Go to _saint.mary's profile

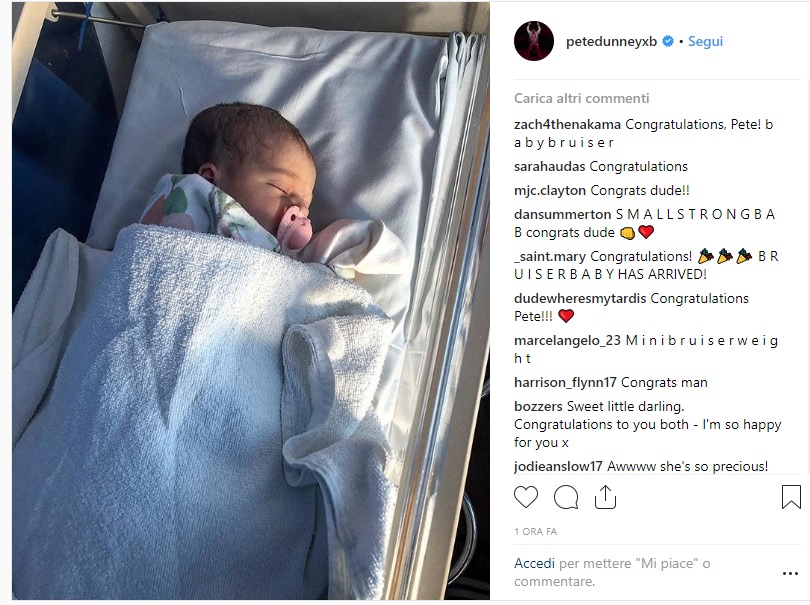[550, 257]
